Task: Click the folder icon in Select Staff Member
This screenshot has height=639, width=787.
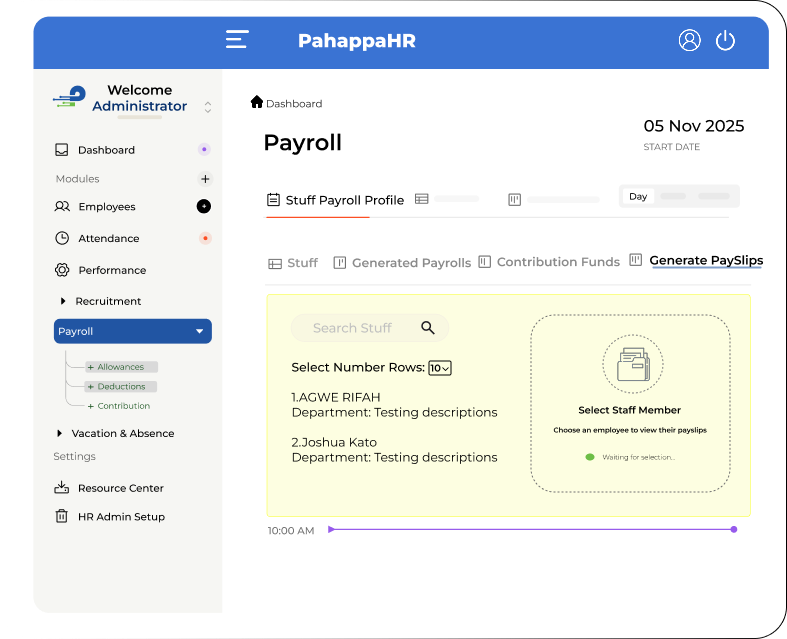Action: click(632, 364)
